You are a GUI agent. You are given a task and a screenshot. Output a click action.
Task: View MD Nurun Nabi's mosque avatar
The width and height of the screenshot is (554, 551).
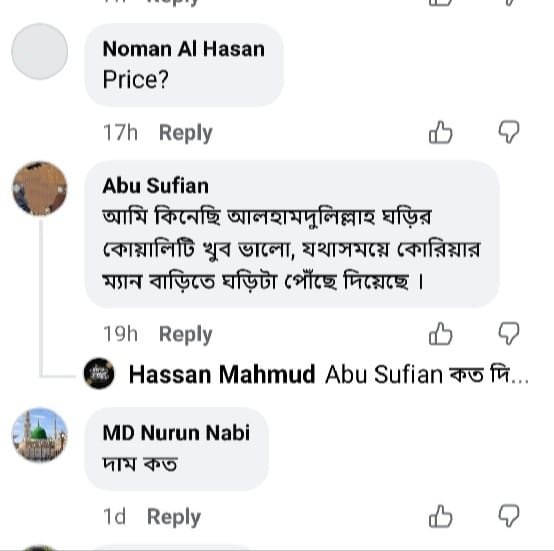click(40, 435)
